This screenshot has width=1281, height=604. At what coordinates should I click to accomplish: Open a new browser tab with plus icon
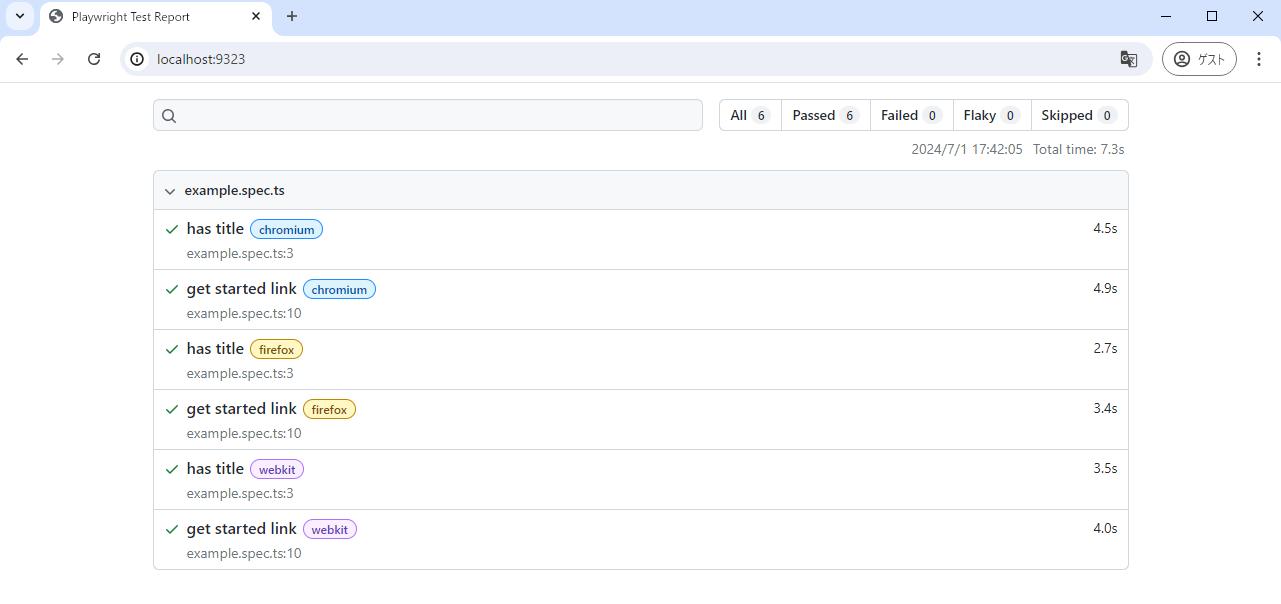coord(292,16)
